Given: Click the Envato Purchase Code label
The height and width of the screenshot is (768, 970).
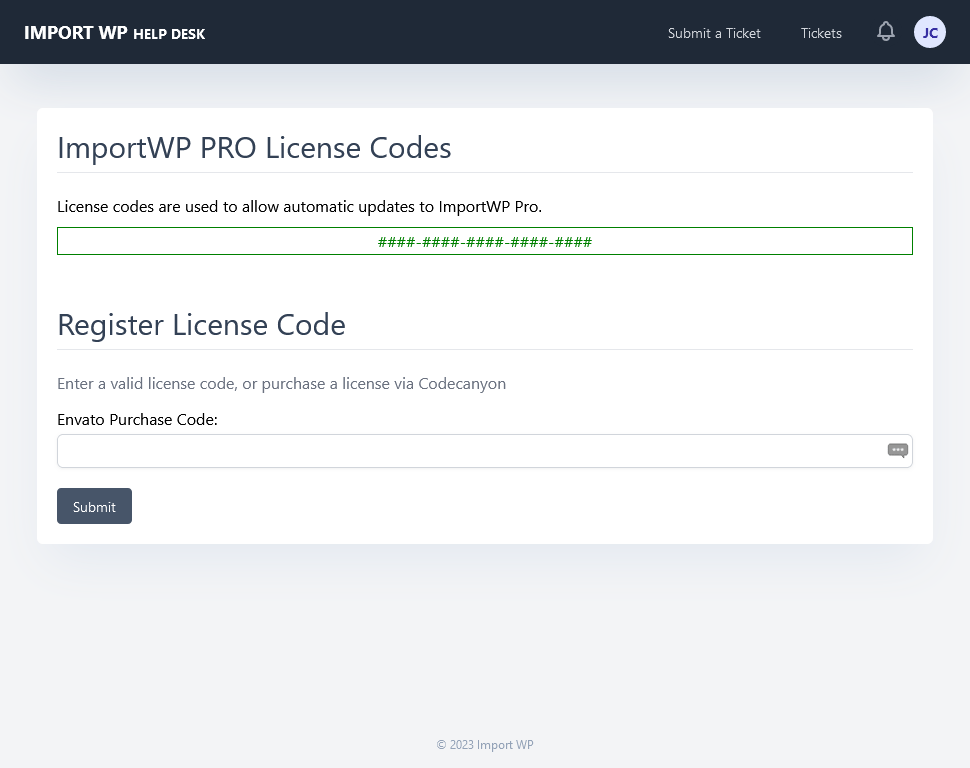Looking at the screenshot, I should [137, 420].
